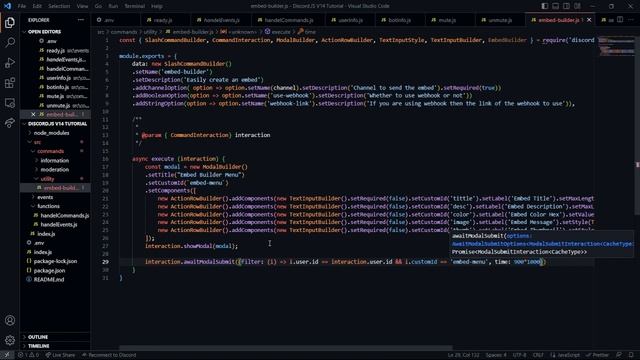Click CRLF end of line selector
640x360 pixels.
tap(538, 355)
